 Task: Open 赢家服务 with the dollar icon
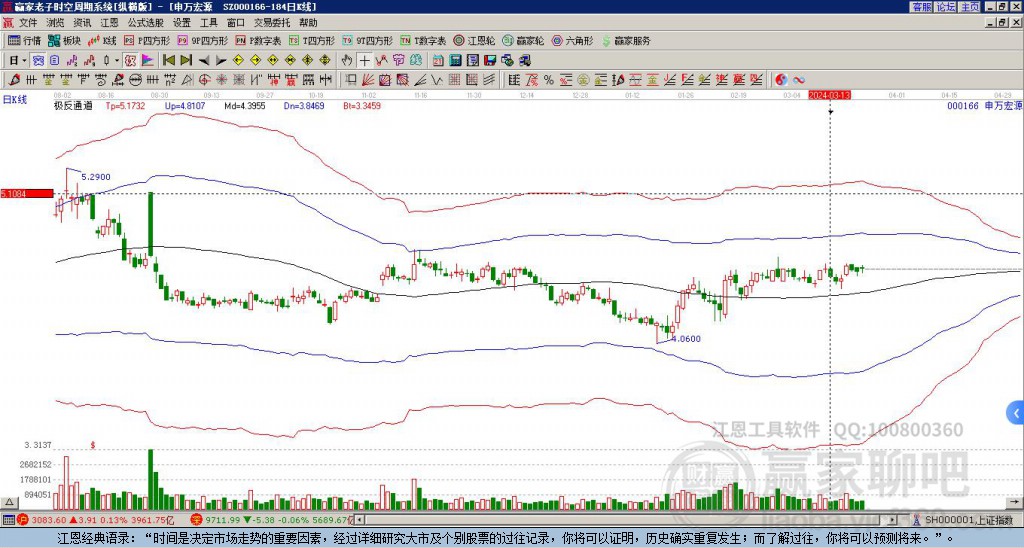click(626, 40)
